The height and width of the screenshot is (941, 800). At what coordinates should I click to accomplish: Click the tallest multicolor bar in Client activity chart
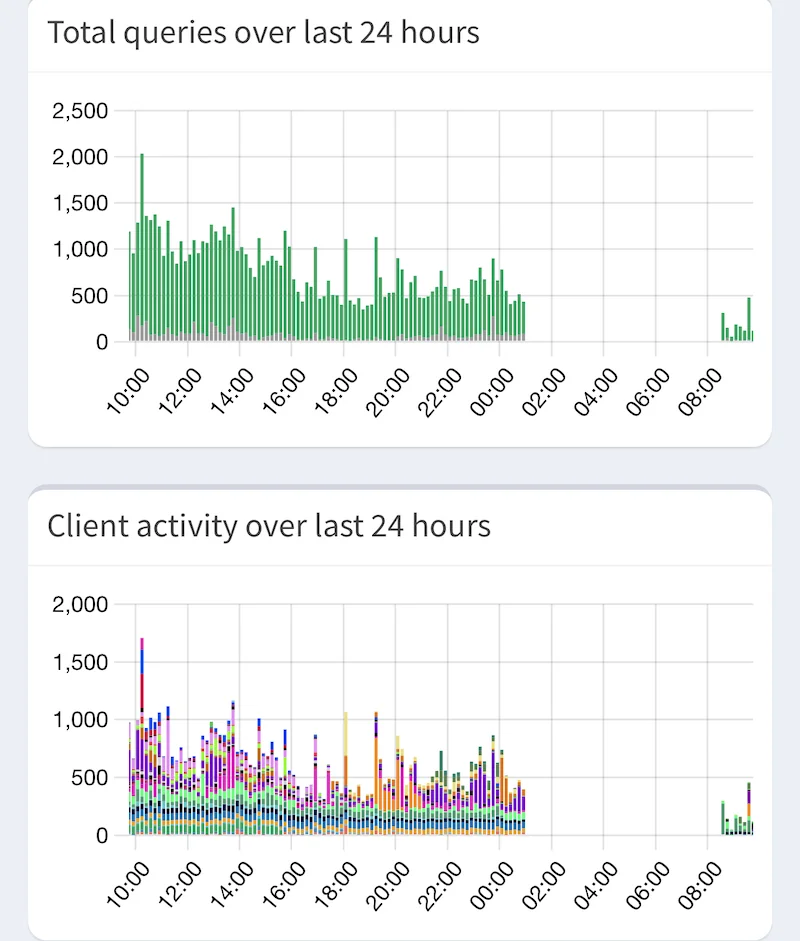tap(142, 736)
